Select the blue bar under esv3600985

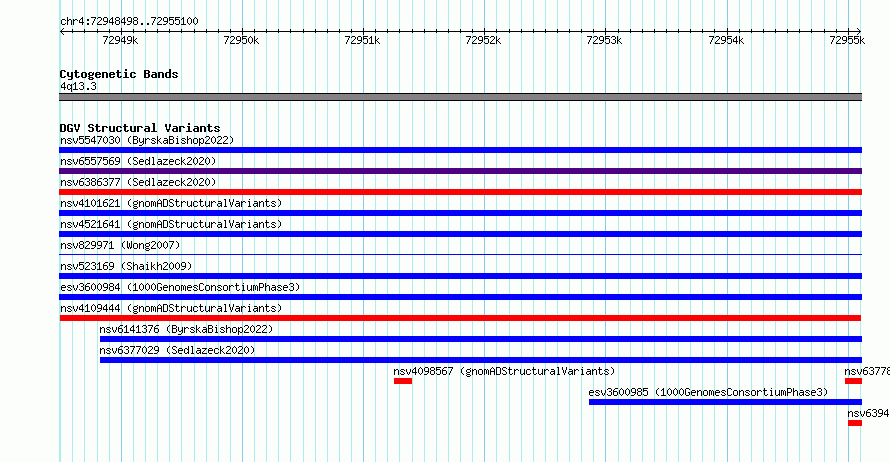725,402
